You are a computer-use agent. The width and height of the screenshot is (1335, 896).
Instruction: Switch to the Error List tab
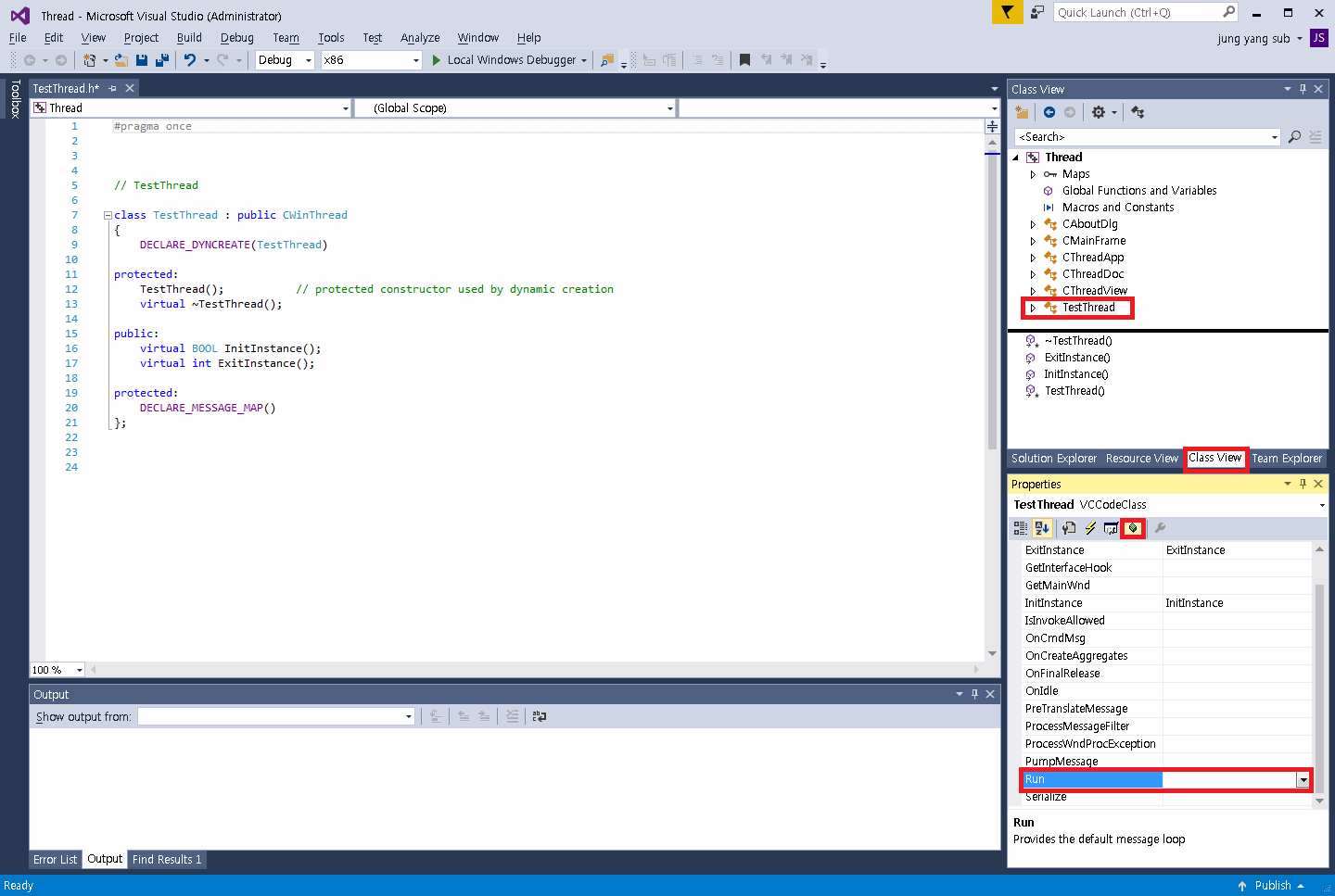[56, 860]
